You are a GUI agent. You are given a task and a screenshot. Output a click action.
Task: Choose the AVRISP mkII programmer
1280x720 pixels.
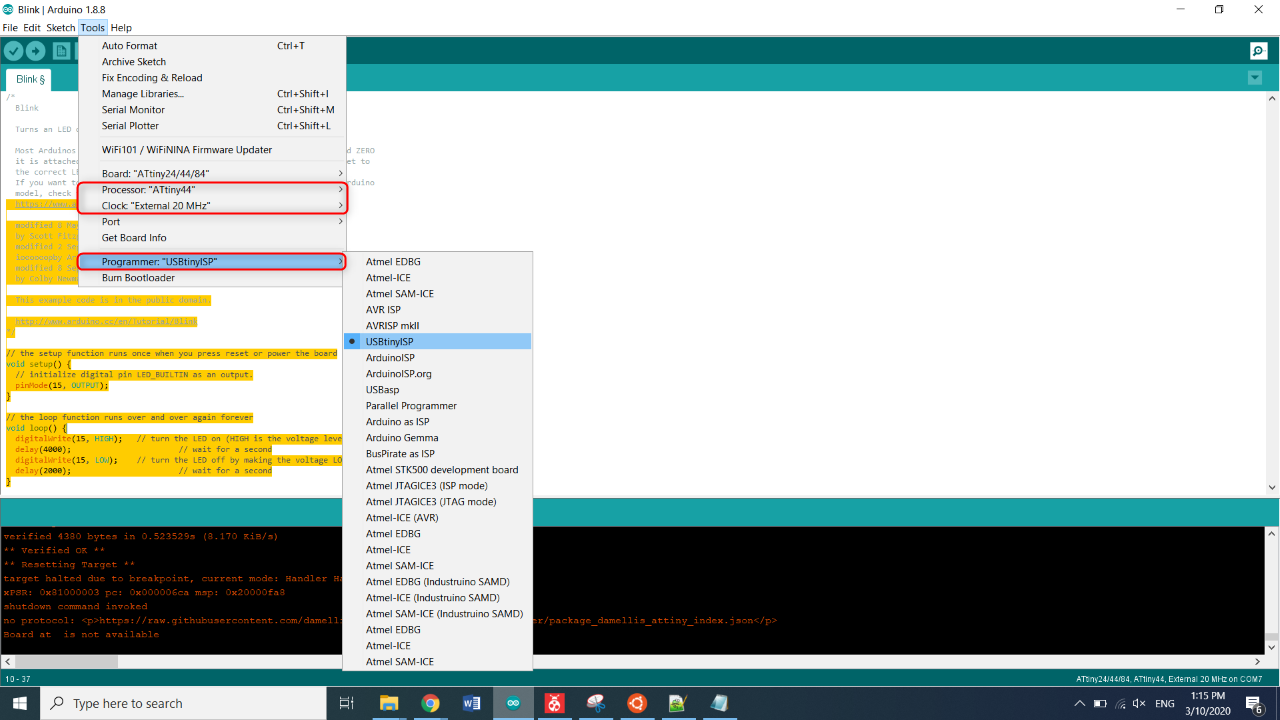click(x=437, y=326)
